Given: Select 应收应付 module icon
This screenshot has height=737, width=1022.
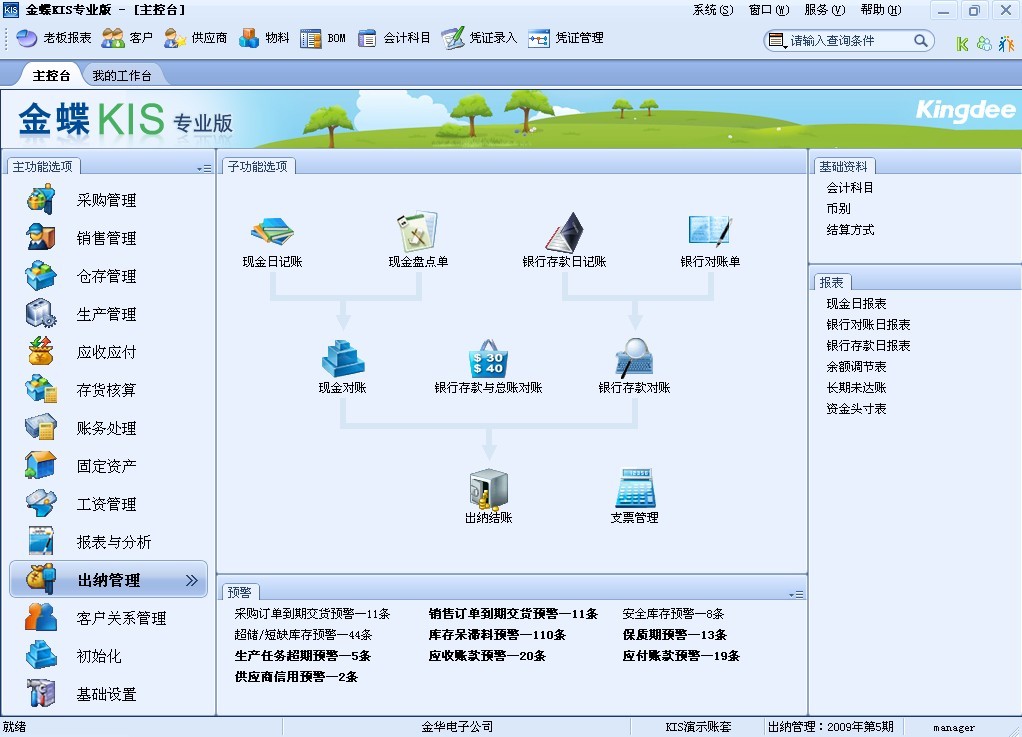Looking at the screenshot, I should [x=40, y=351].
